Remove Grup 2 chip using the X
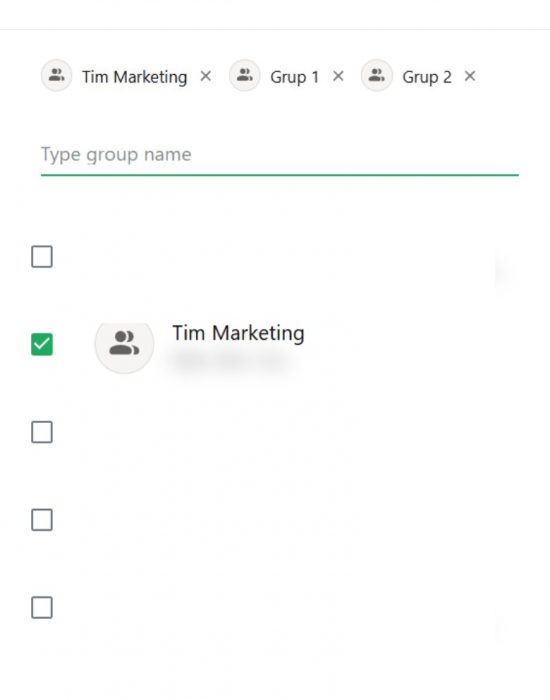The width and height of the screenshot is (550, 700). click(x=470, y=76)
